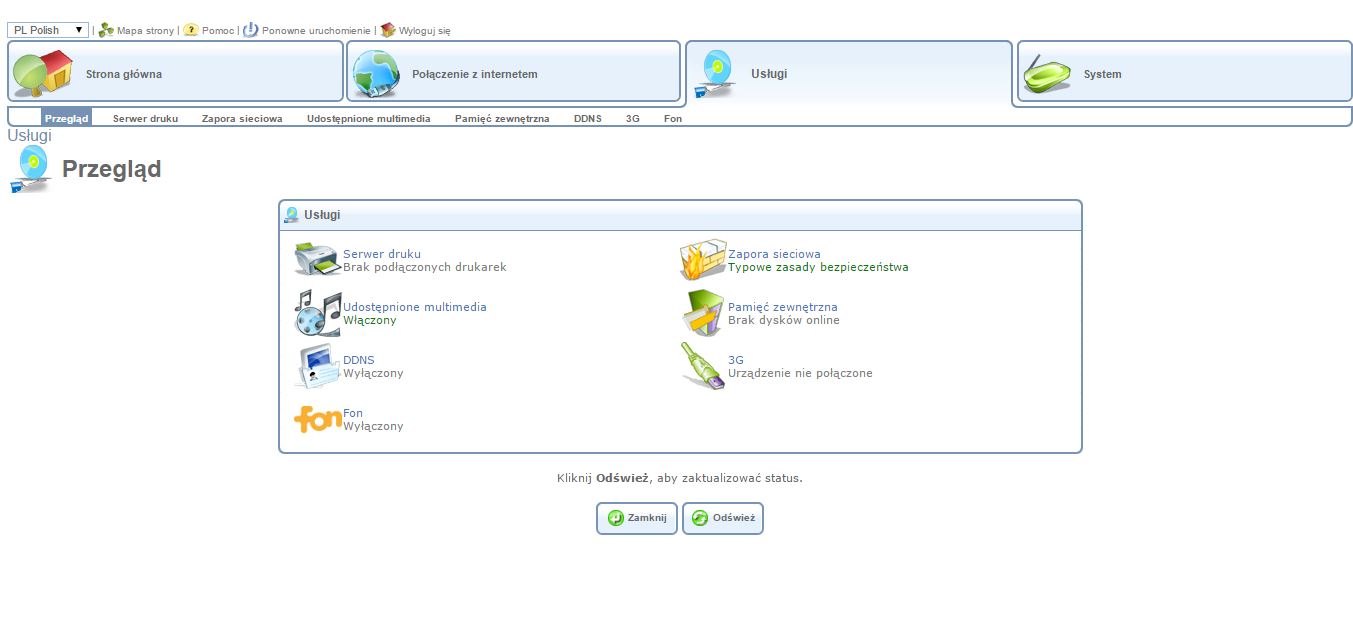Open the Strona główna tab

click(x=175, y=73)
